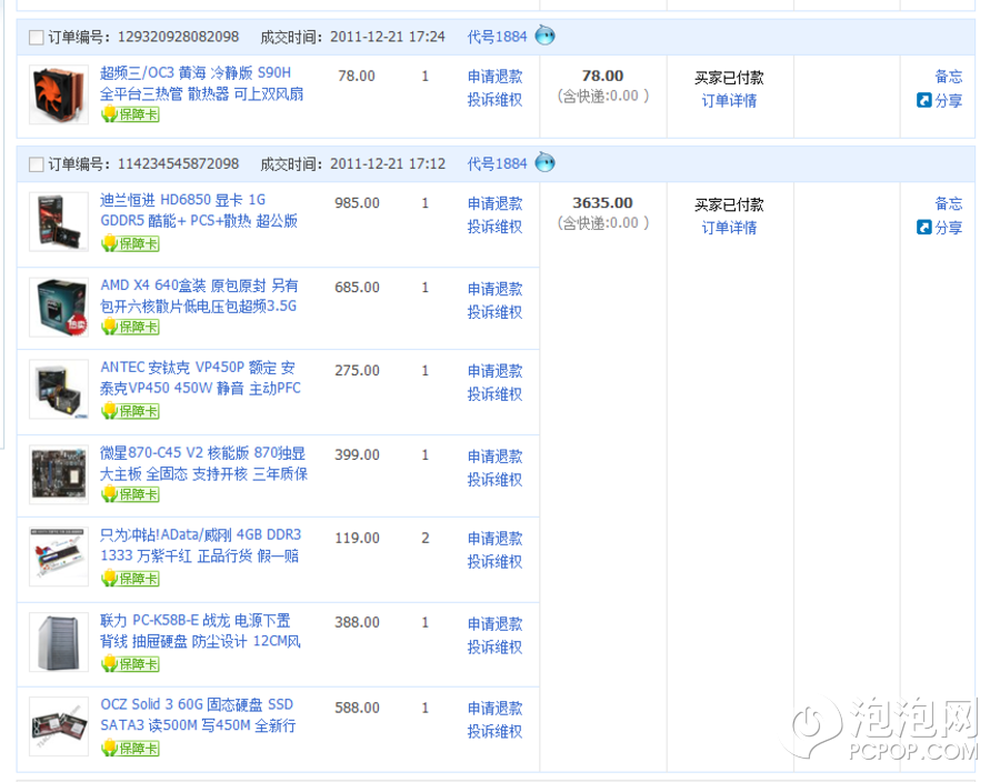Open the AData DDR3 memory thumbnail
The width and height of the screenshot is (1000, 782).
tap(59, 557)
